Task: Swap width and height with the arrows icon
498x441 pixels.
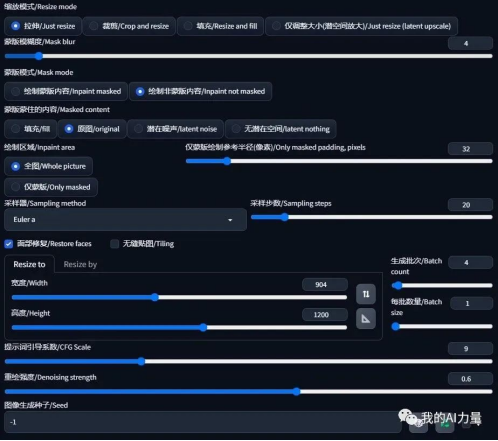Action: [366, 294]
